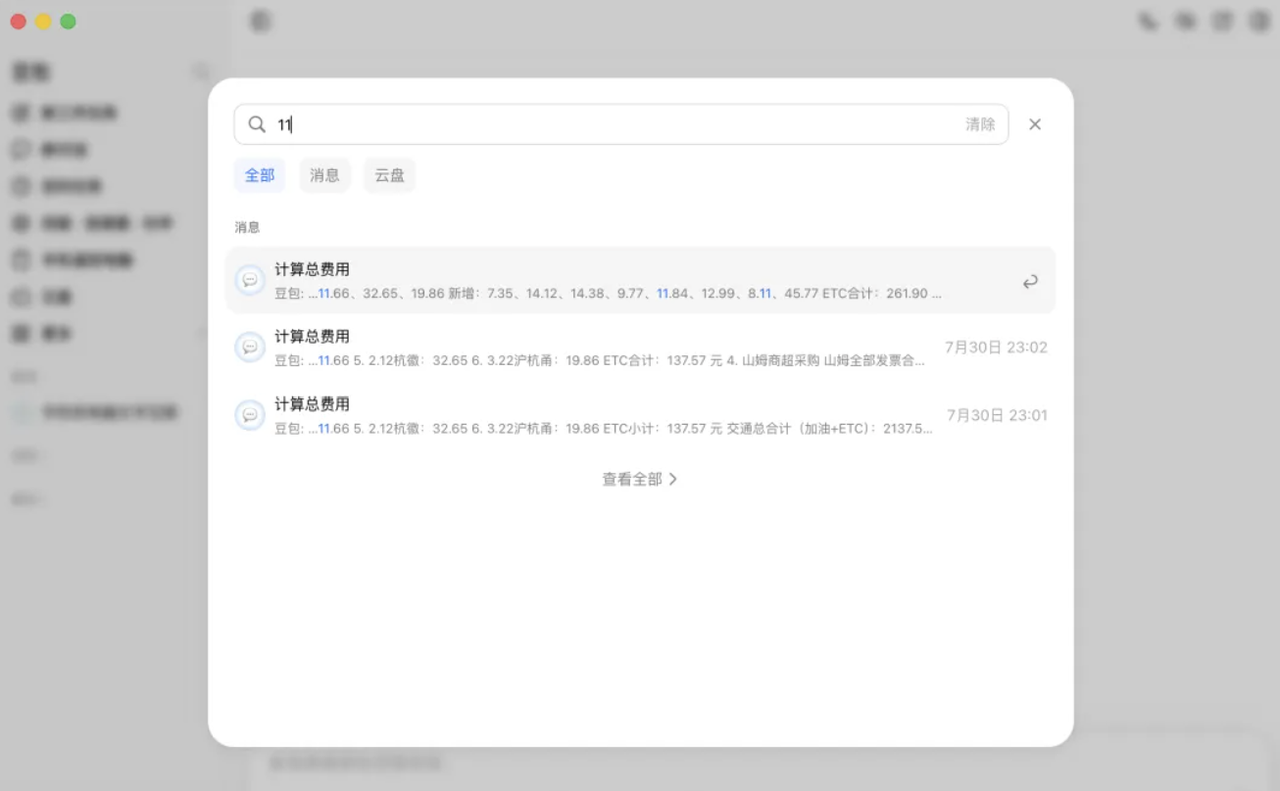This screenshot has height=791, width=1280.
Task: Switch to the 全部 filter tab
Action: pos(260,175)
